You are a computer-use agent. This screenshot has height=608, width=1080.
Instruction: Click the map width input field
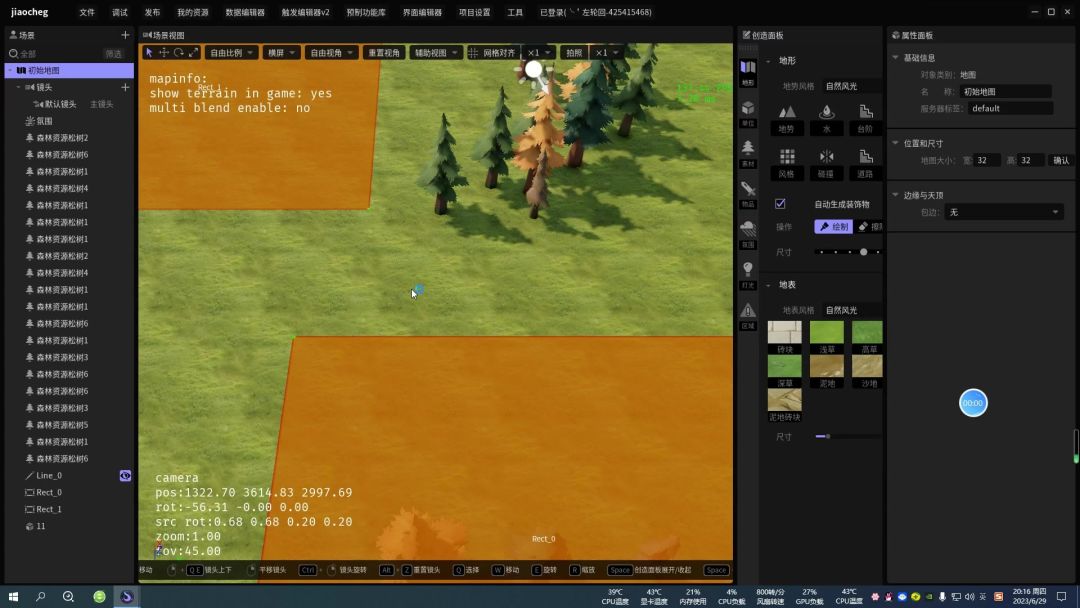coord(986,160)
